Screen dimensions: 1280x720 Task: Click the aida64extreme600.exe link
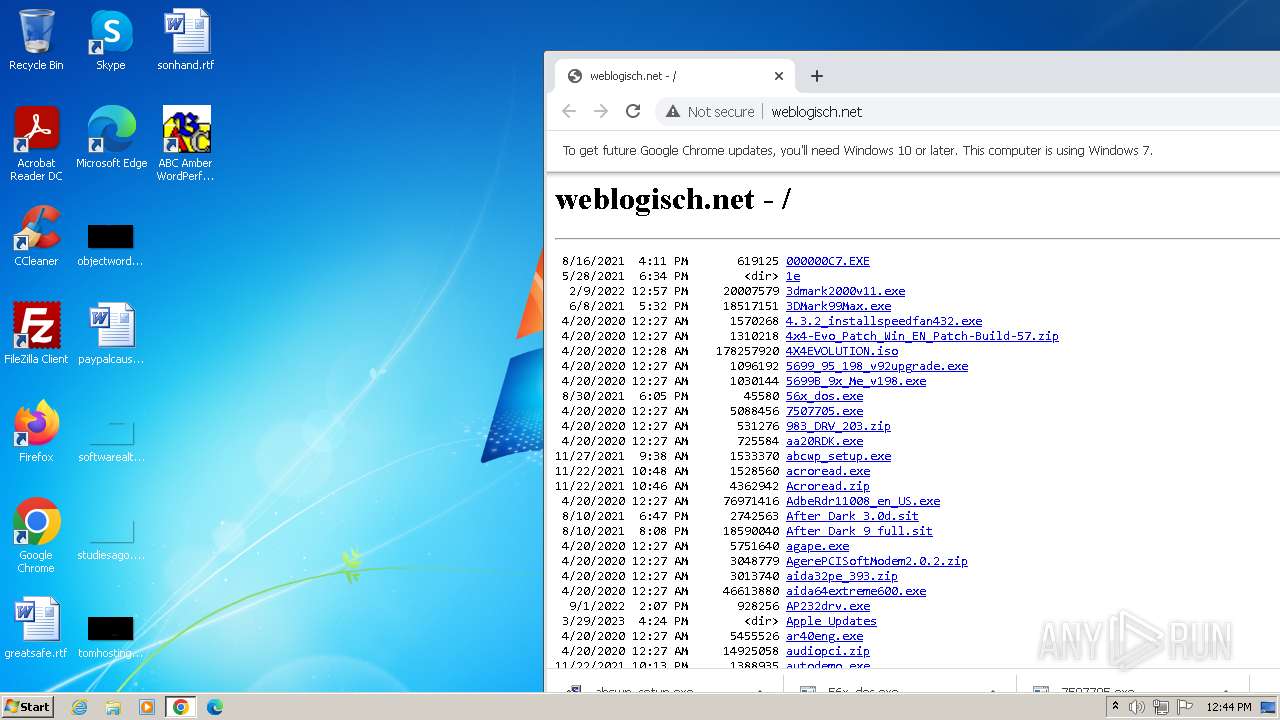(856, 591)
